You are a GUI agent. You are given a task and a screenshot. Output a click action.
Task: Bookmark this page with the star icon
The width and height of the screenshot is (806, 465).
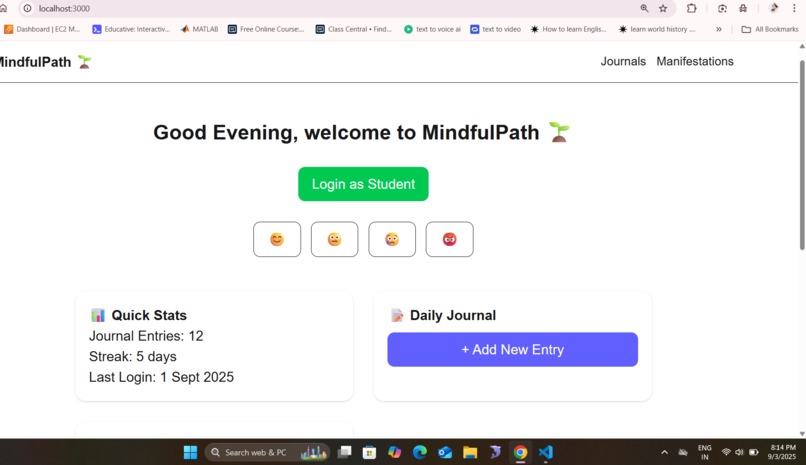663,8
